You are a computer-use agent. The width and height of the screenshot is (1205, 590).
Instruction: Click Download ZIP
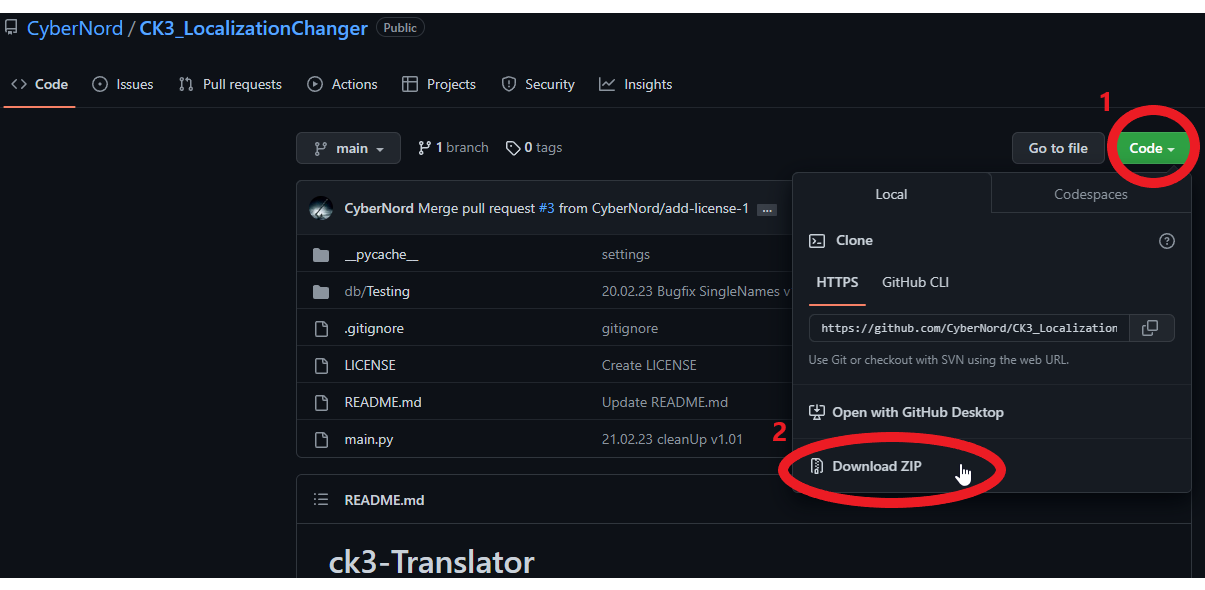[x=877, y=466]
